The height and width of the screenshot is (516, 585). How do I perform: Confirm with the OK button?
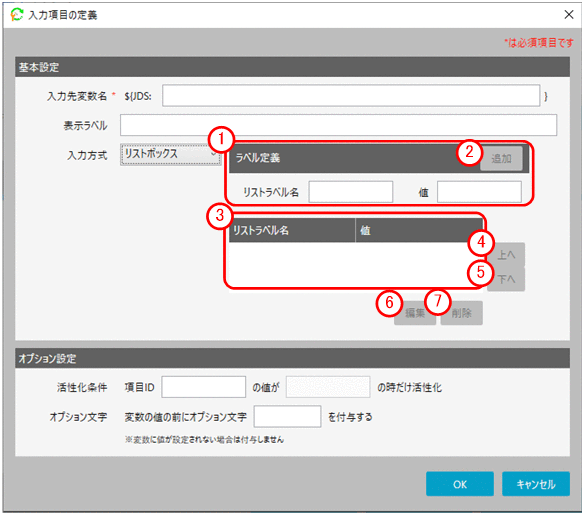tap(460, 484)
